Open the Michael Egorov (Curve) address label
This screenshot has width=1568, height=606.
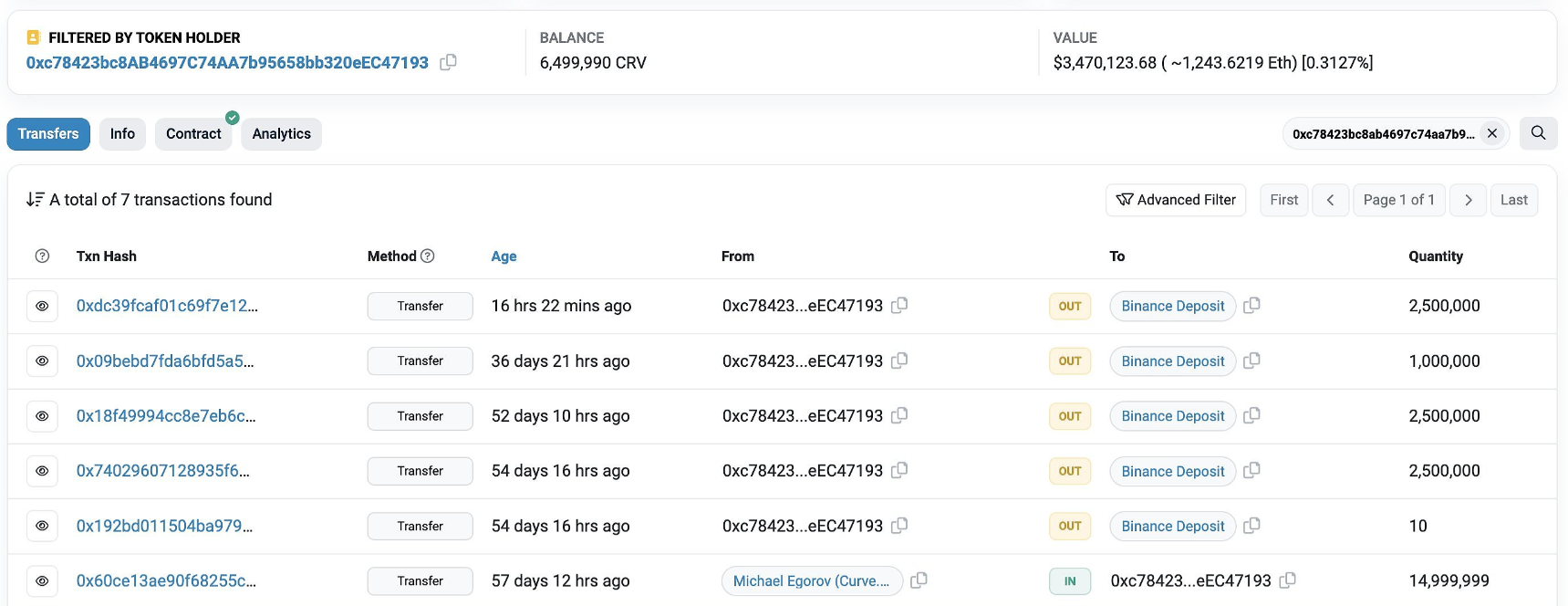[811, 580]
